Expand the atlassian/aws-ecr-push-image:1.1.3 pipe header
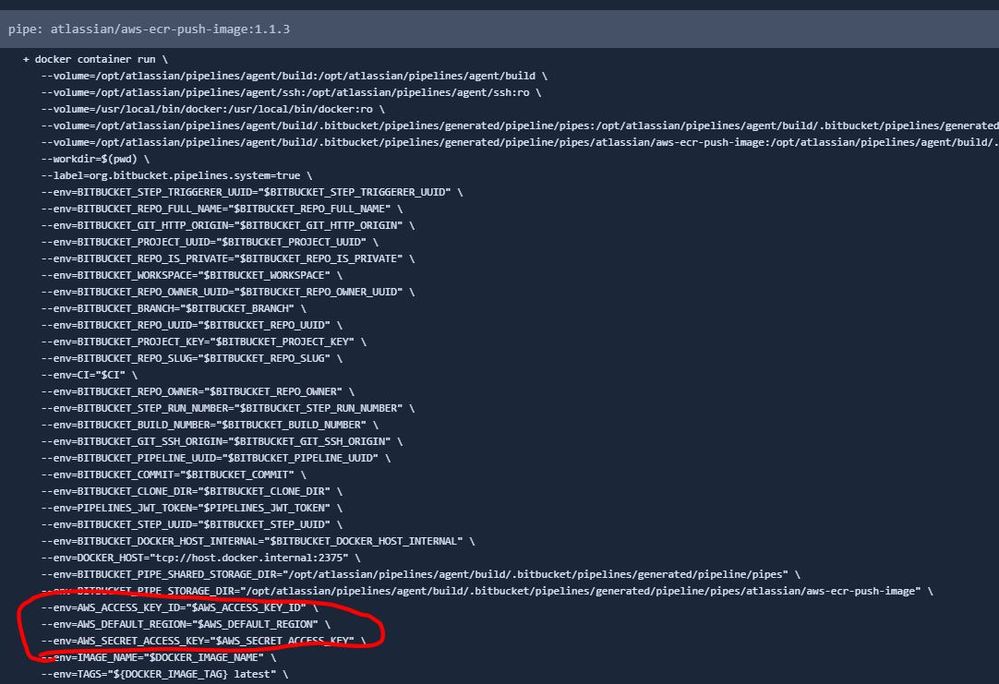The width and height of the screenshot is (999, 684). (x=500, y=29)
